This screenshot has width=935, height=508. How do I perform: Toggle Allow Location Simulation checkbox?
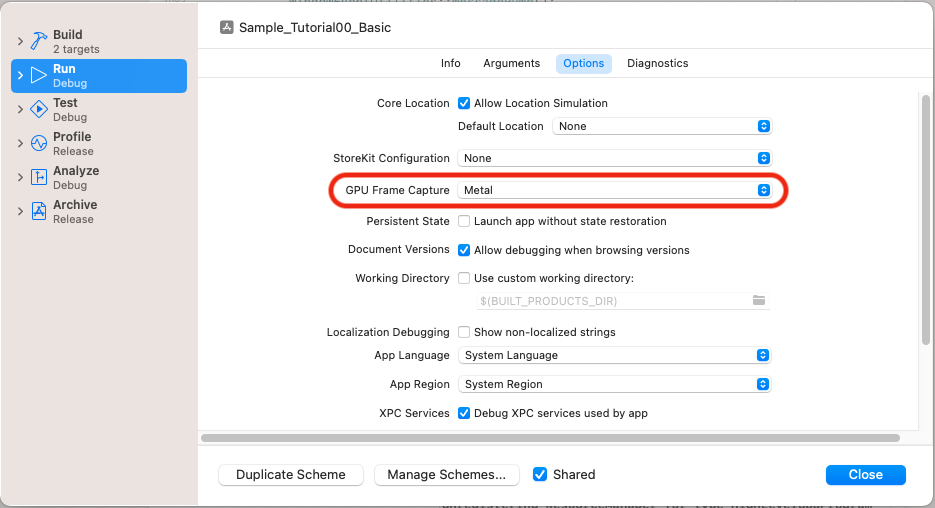pyautogui.click(x=464, y=103)
